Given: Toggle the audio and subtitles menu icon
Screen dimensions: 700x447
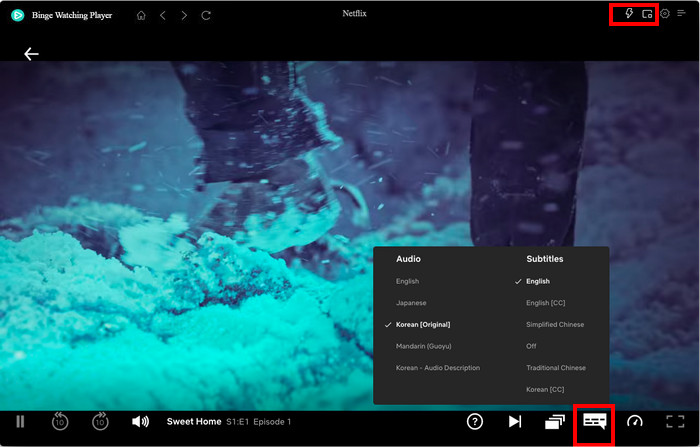Looking at the screenshot, I should [595, 421].
